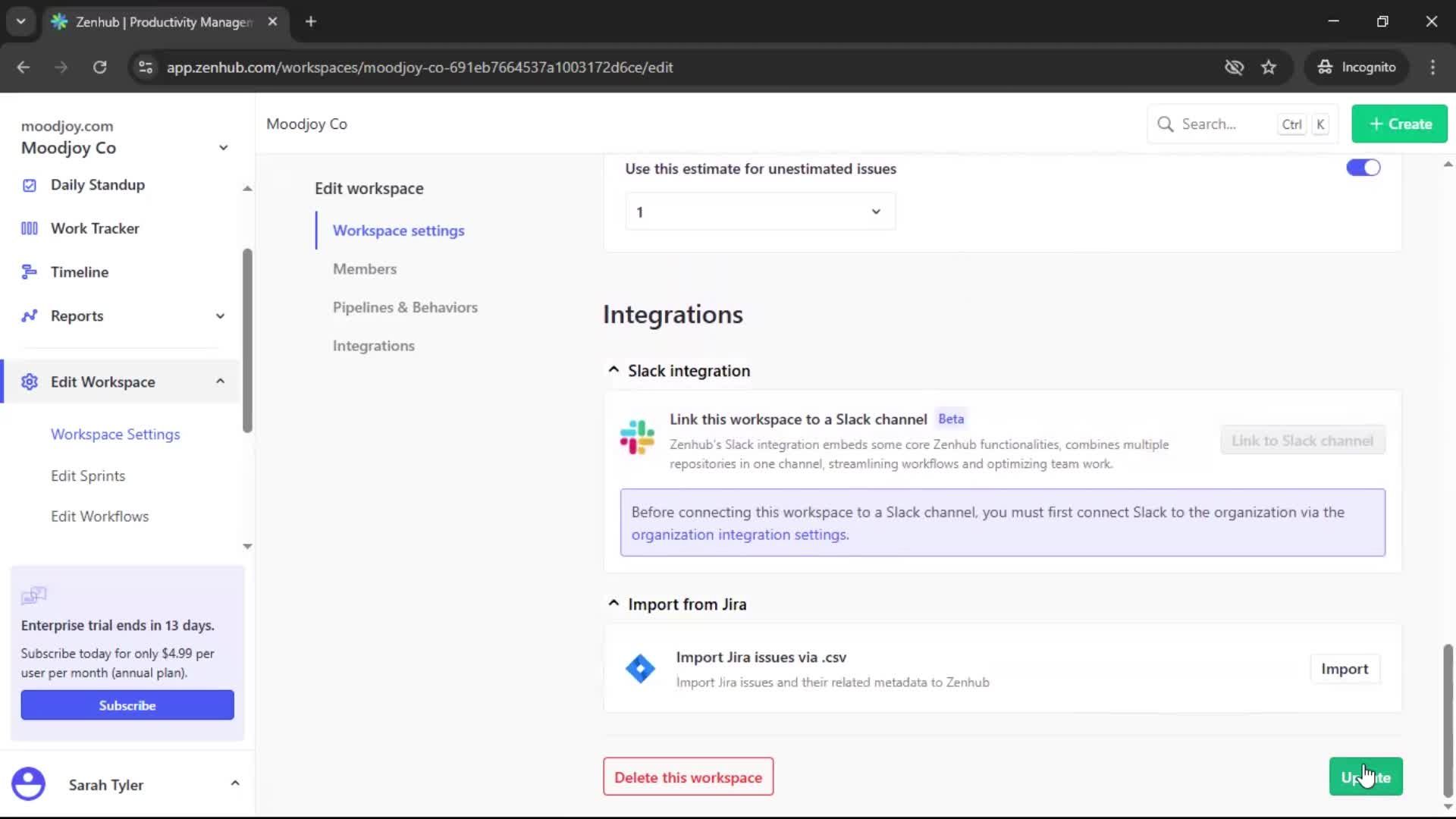The width and height of the screenshot is (1456, 819).
Task: Click the Timeline sidebar icon
Action: [30, 272]
